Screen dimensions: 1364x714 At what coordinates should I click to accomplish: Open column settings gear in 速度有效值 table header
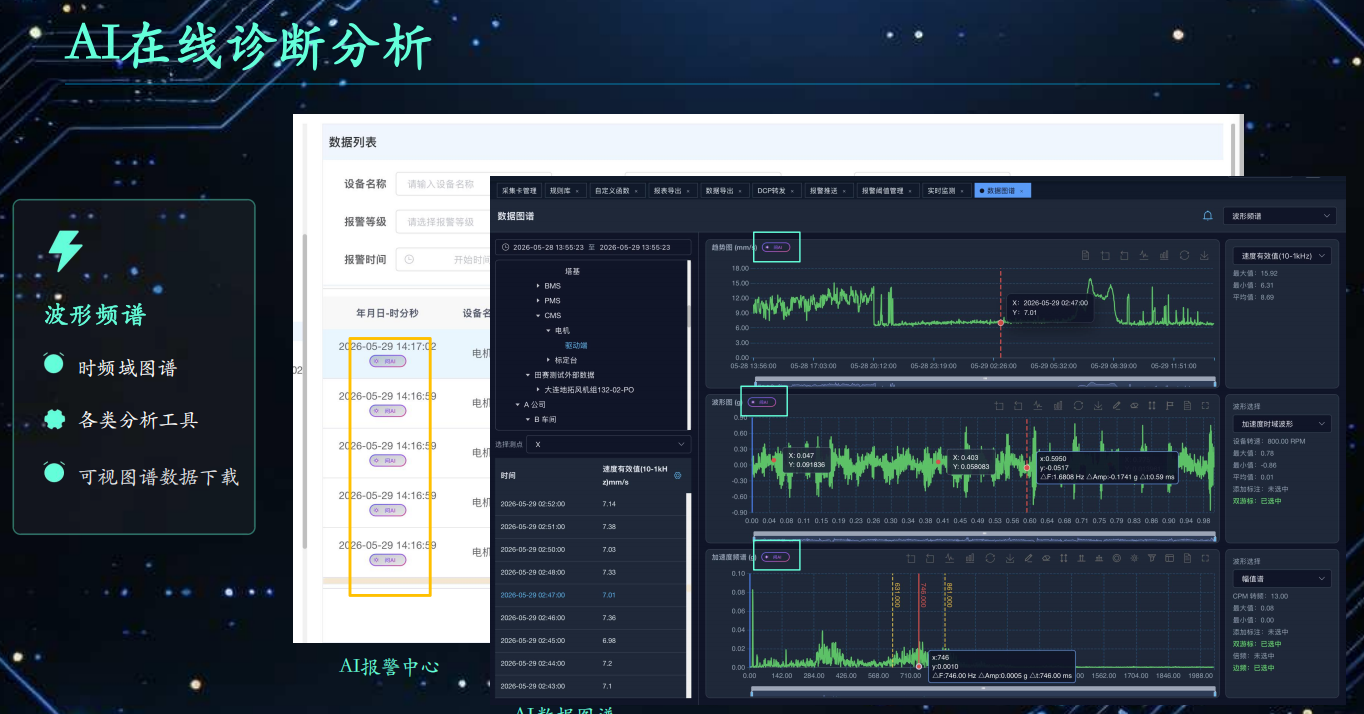point(677,475)
